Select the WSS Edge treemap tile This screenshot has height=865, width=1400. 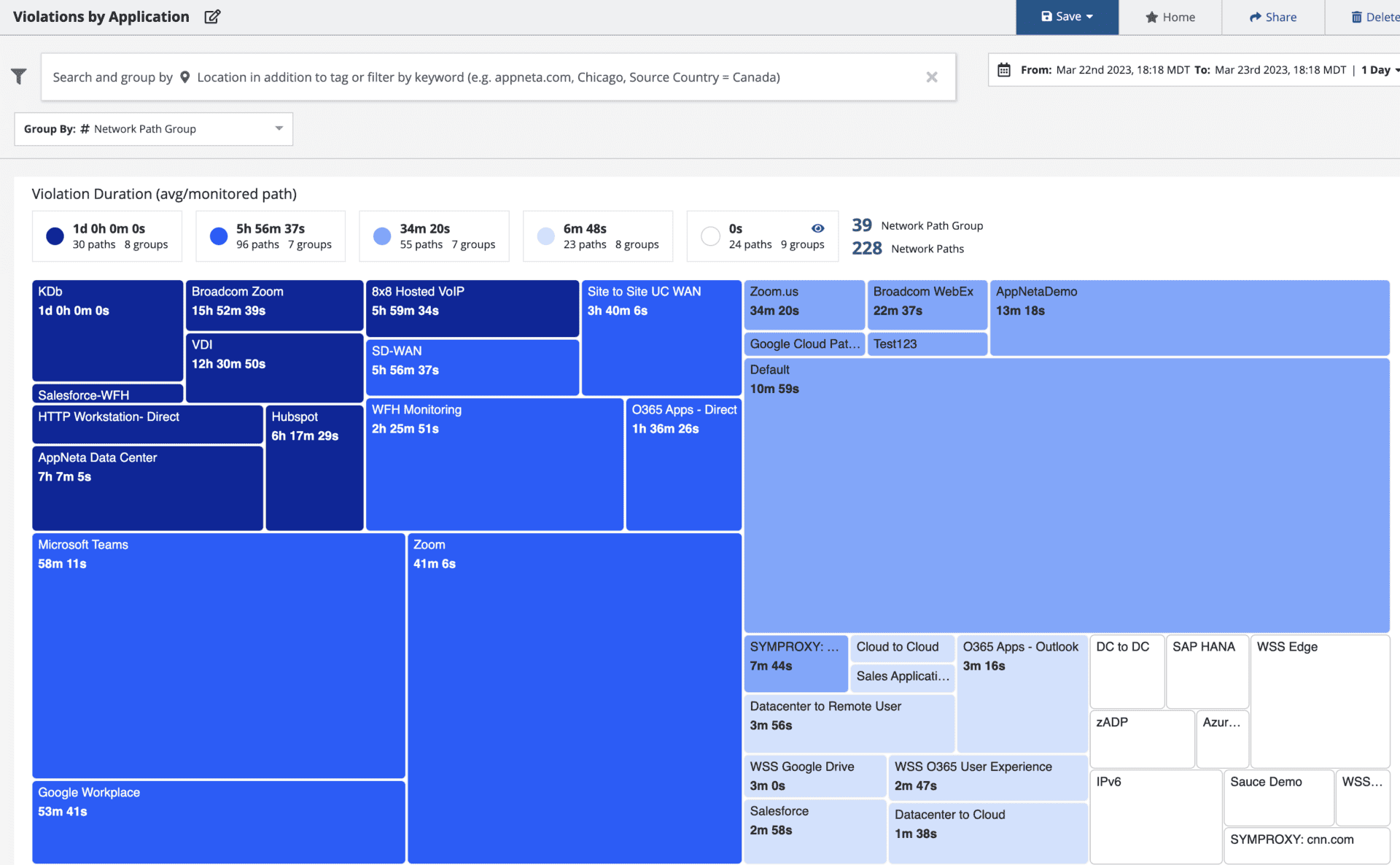pyautogui.click(x=1320, y=700)
